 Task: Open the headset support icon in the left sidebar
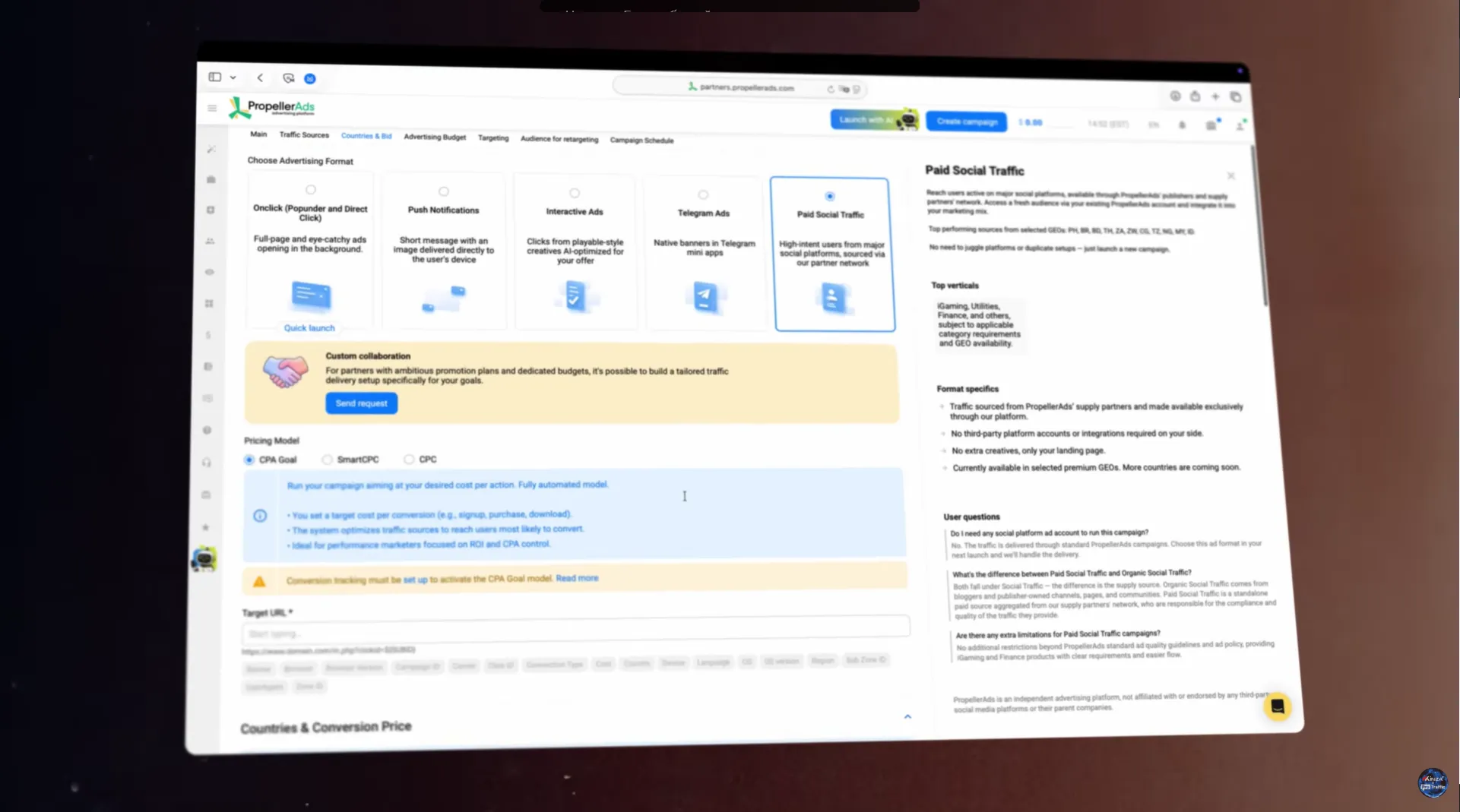(x=207, y=463)
